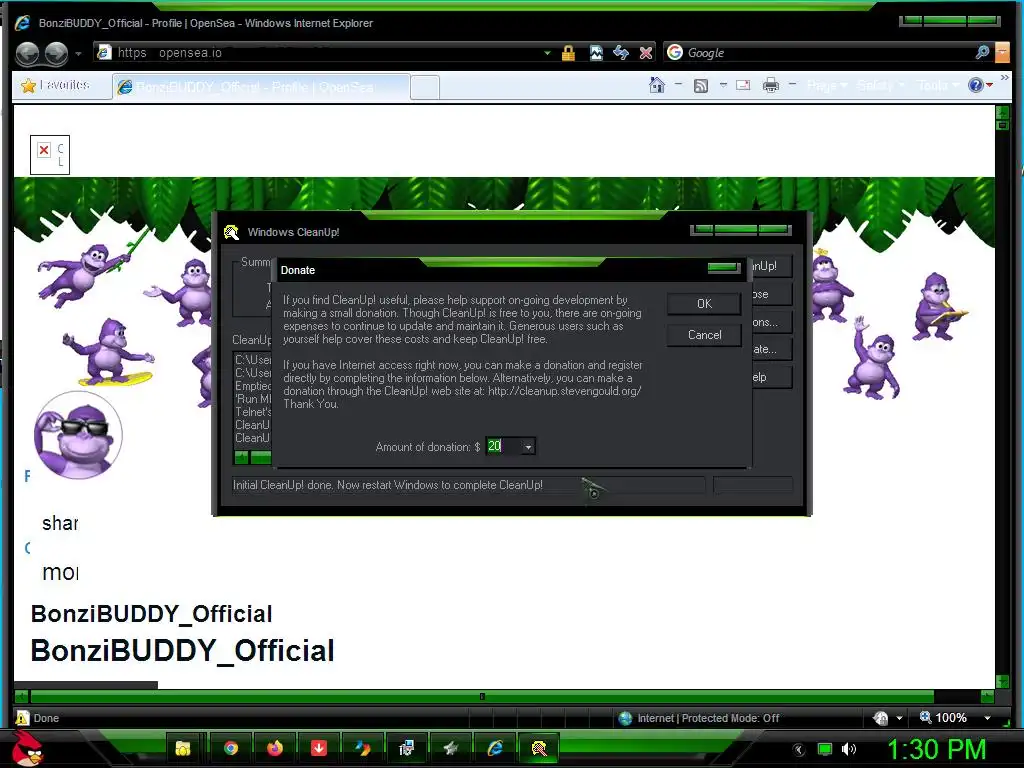The image size is (1024, 768).
Task: Open the Angry Birds Start button
Action: pos(27,748)
